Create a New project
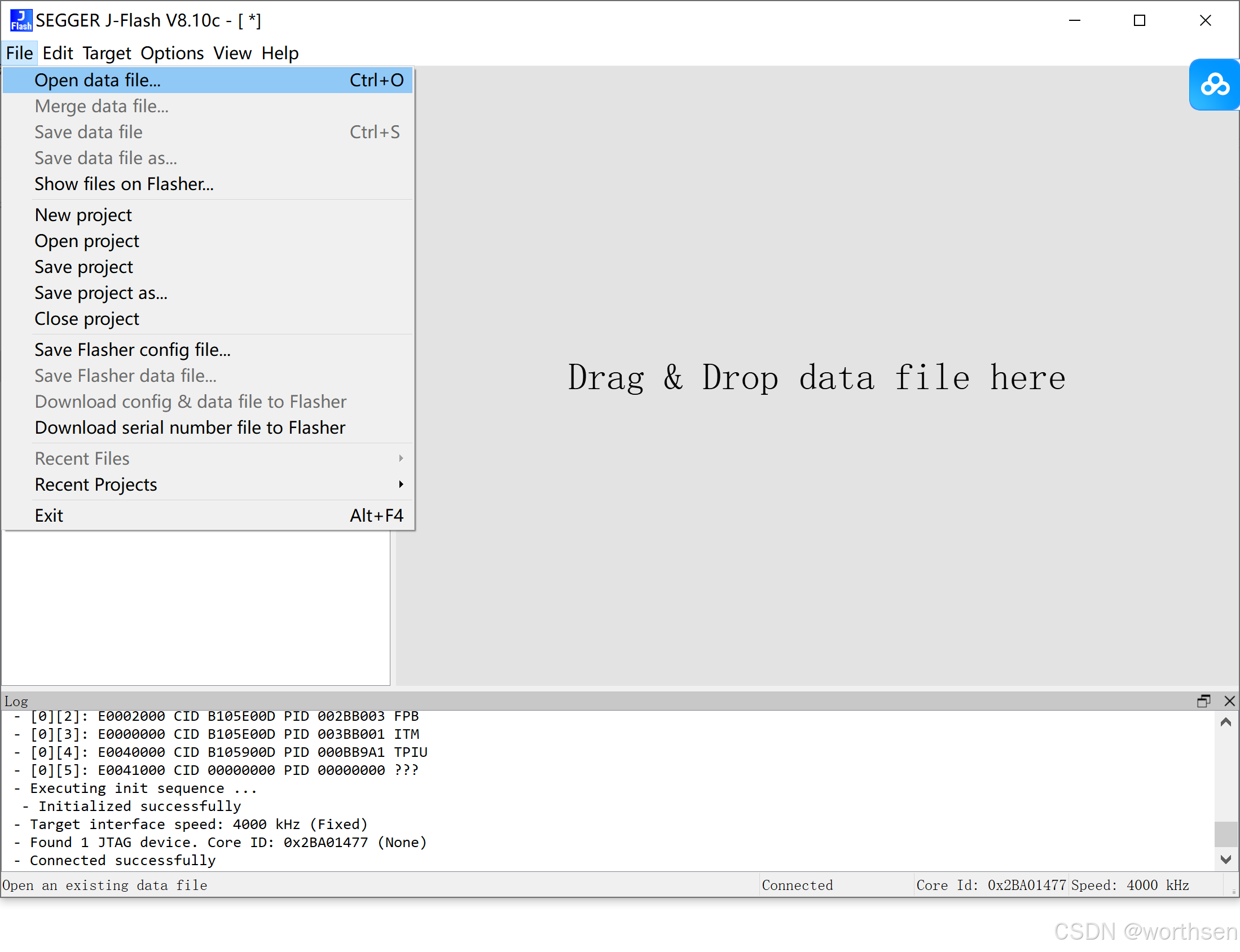Image resolution: width=1240 pixels, height=952 pixels. tap(83, 215)
